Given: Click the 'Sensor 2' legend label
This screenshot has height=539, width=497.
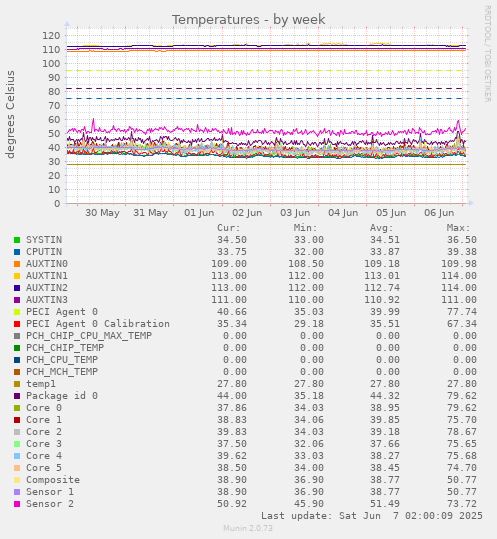Looking at the screenshot, I should click(50, 504).
